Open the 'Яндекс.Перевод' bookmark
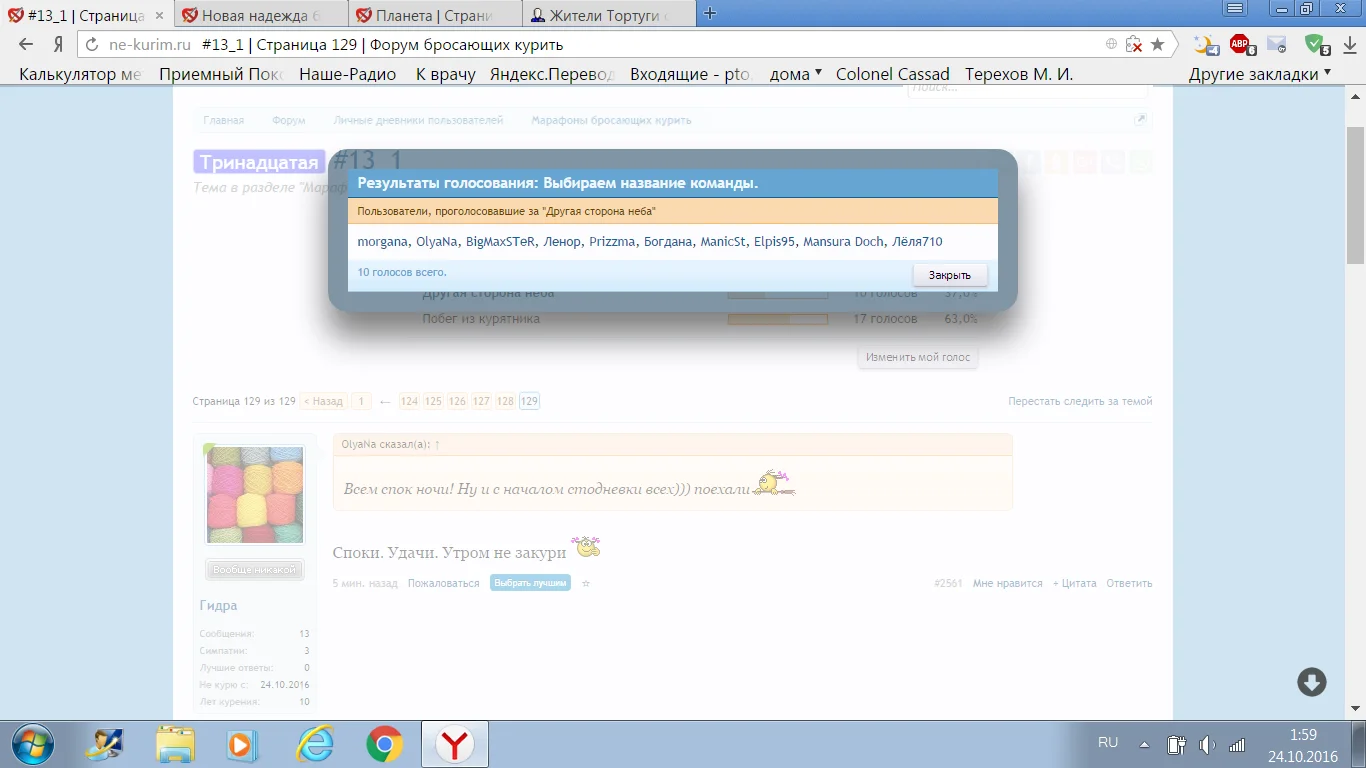1366x768 pixels. pos(551,74)
